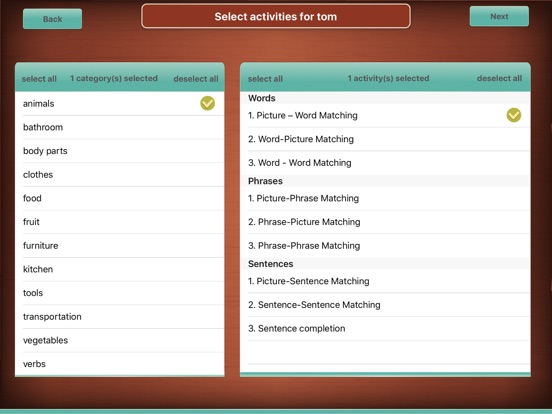
Task: Deselect all activities
Action: coord(499,79)
